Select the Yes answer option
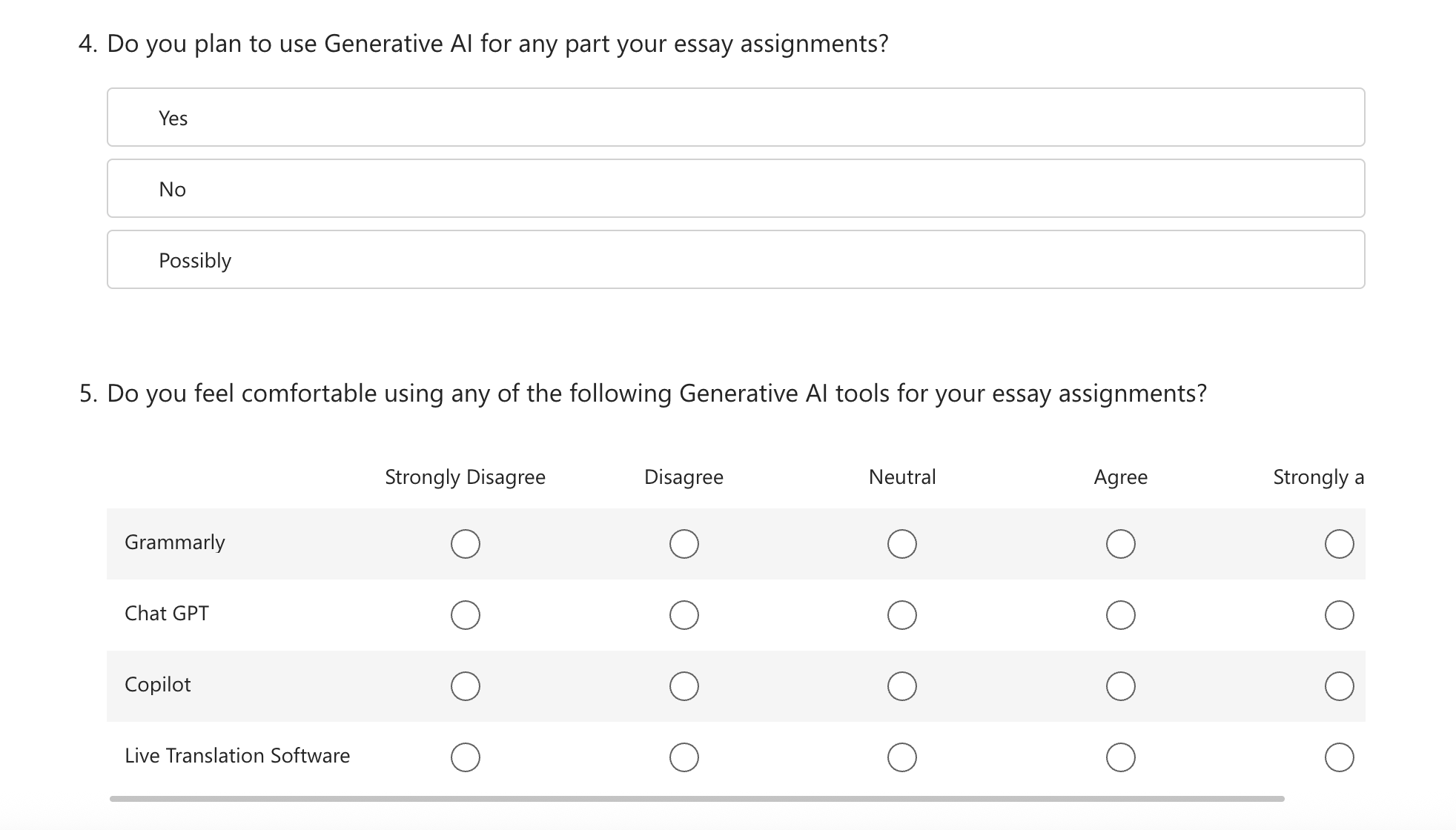 click(734, 116)
